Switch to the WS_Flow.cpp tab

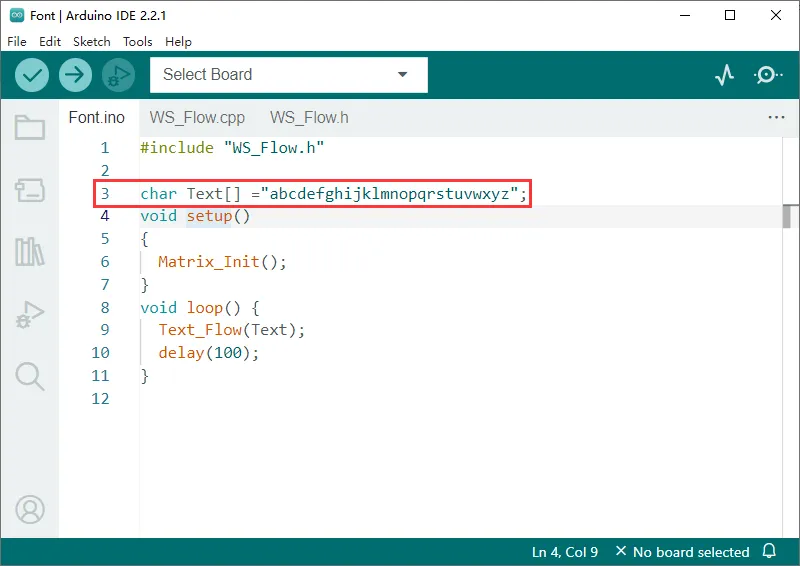197,117
